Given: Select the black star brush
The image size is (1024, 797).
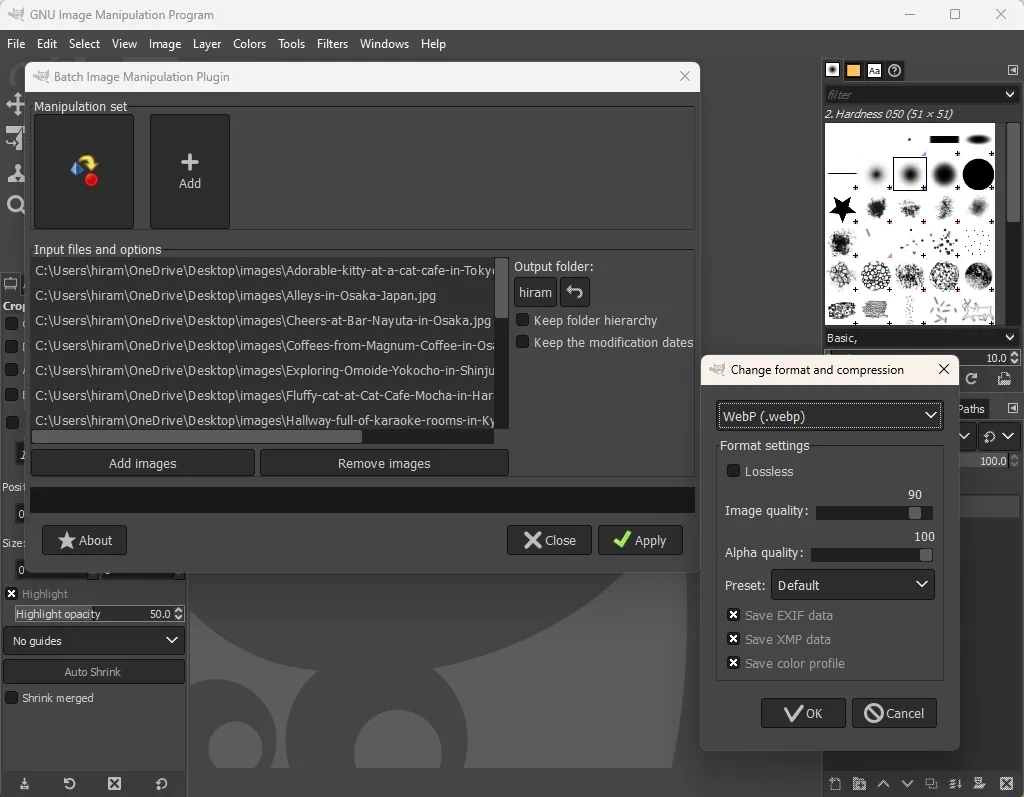Looking at the screenshot, I should (x=842, y=208).
